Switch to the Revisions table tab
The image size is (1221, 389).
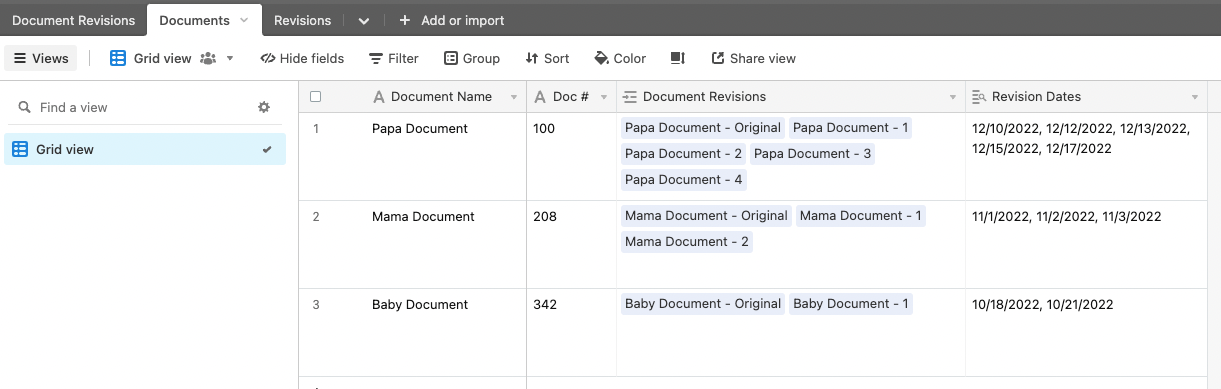pyautogui.click(x=302, y=20)
